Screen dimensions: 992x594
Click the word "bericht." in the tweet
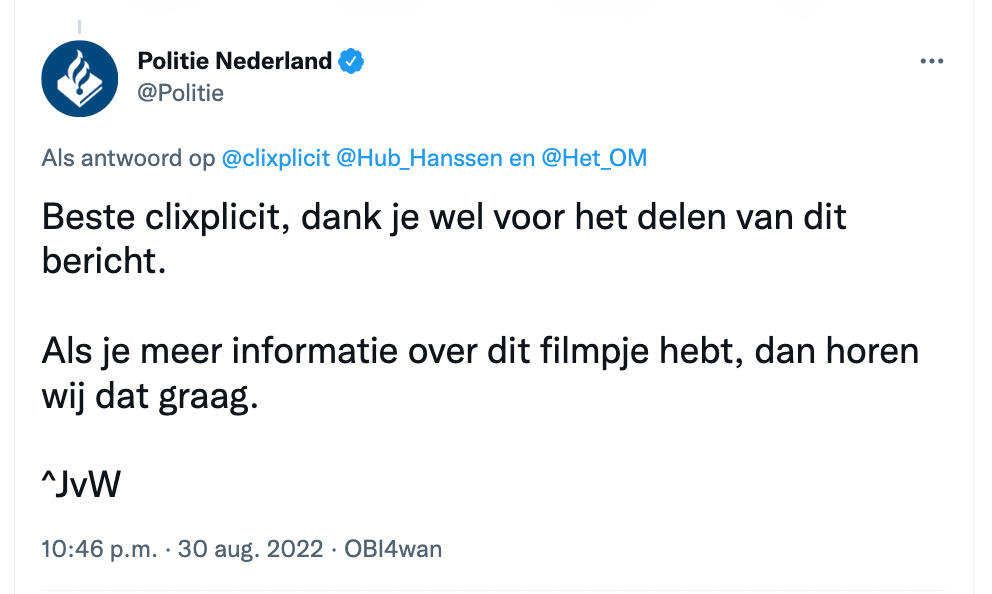coord(101,262)
